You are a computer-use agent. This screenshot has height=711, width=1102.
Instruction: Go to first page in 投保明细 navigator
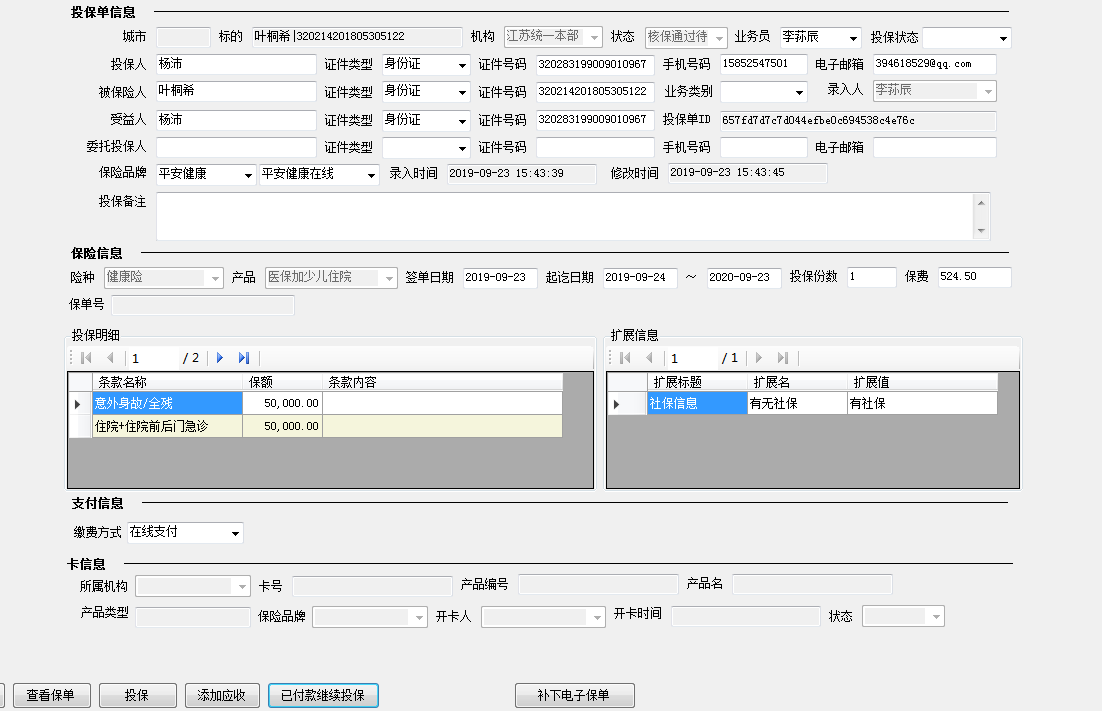point(86,358)
